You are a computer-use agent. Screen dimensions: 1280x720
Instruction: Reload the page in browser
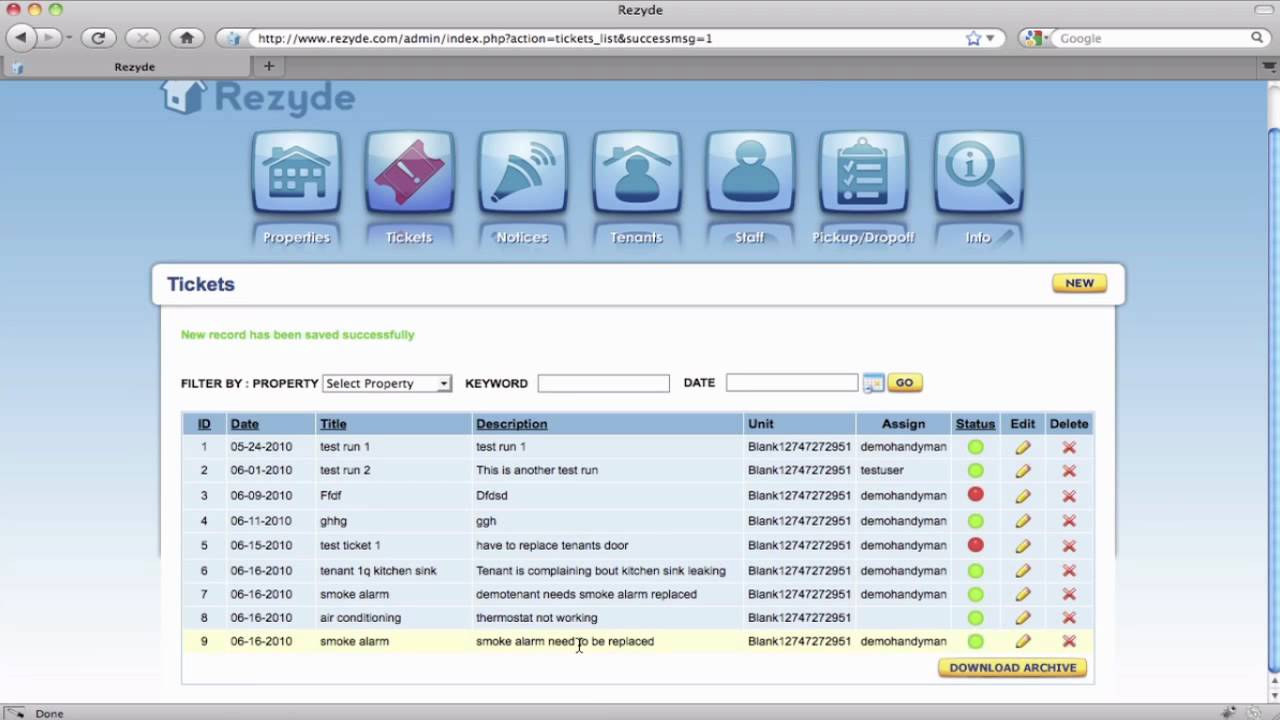coord(98,38)
